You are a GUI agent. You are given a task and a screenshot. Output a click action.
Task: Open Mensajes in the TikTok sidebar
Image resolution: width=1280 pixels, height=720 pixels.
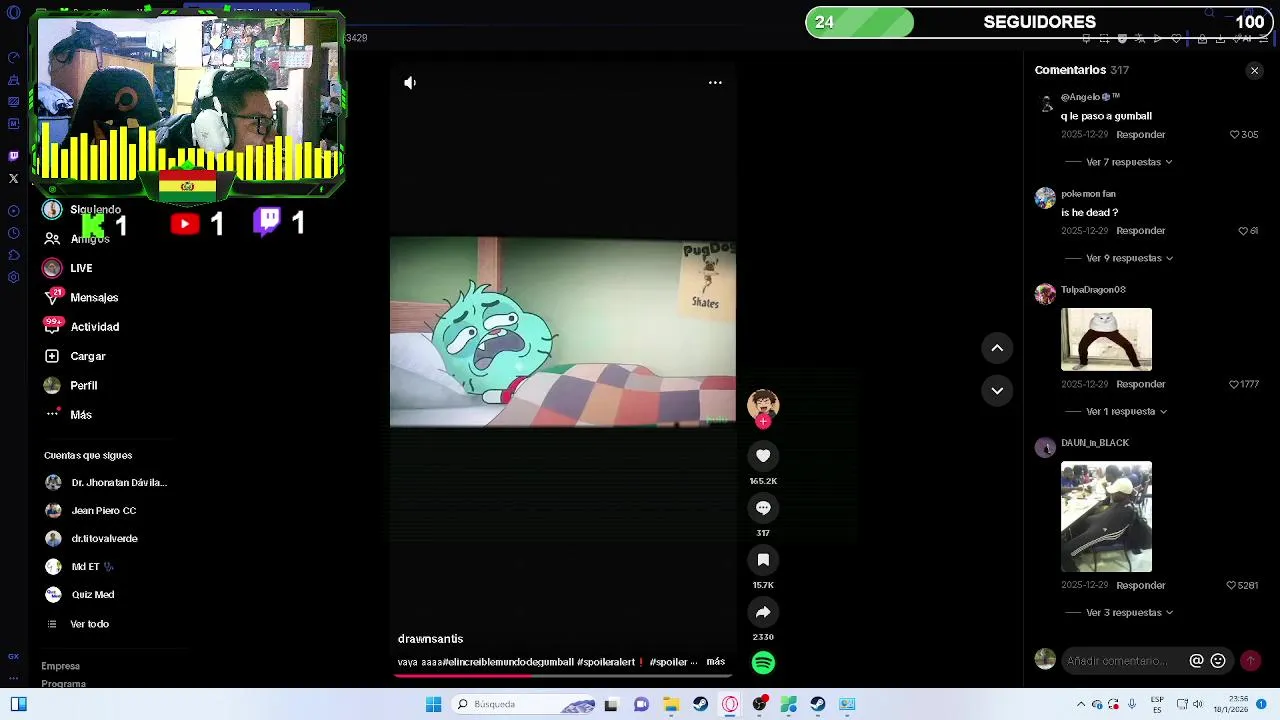click(x=94, y=298)
